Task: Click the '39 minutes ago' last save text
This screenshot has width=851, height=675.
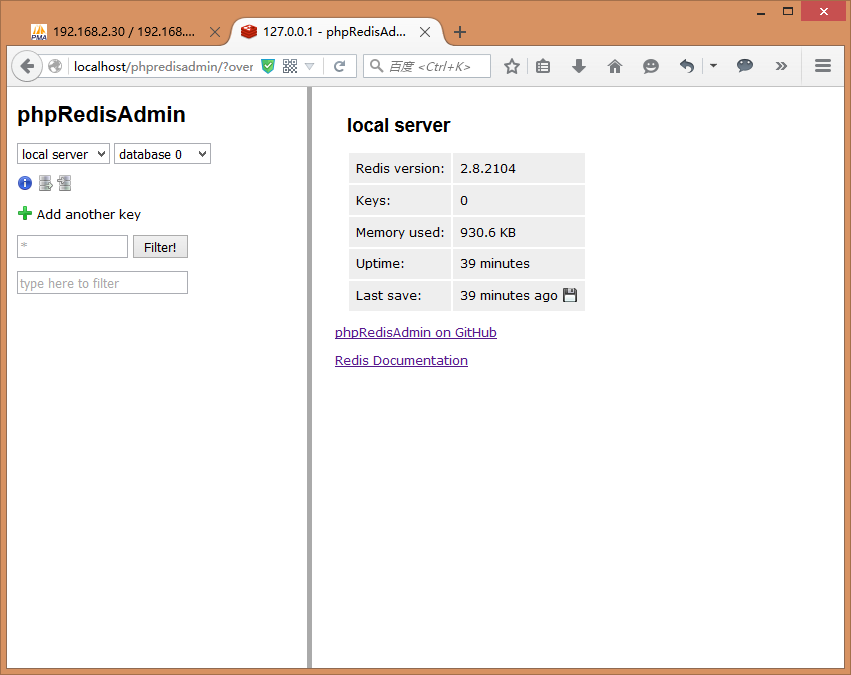Action: pos(509,296)
